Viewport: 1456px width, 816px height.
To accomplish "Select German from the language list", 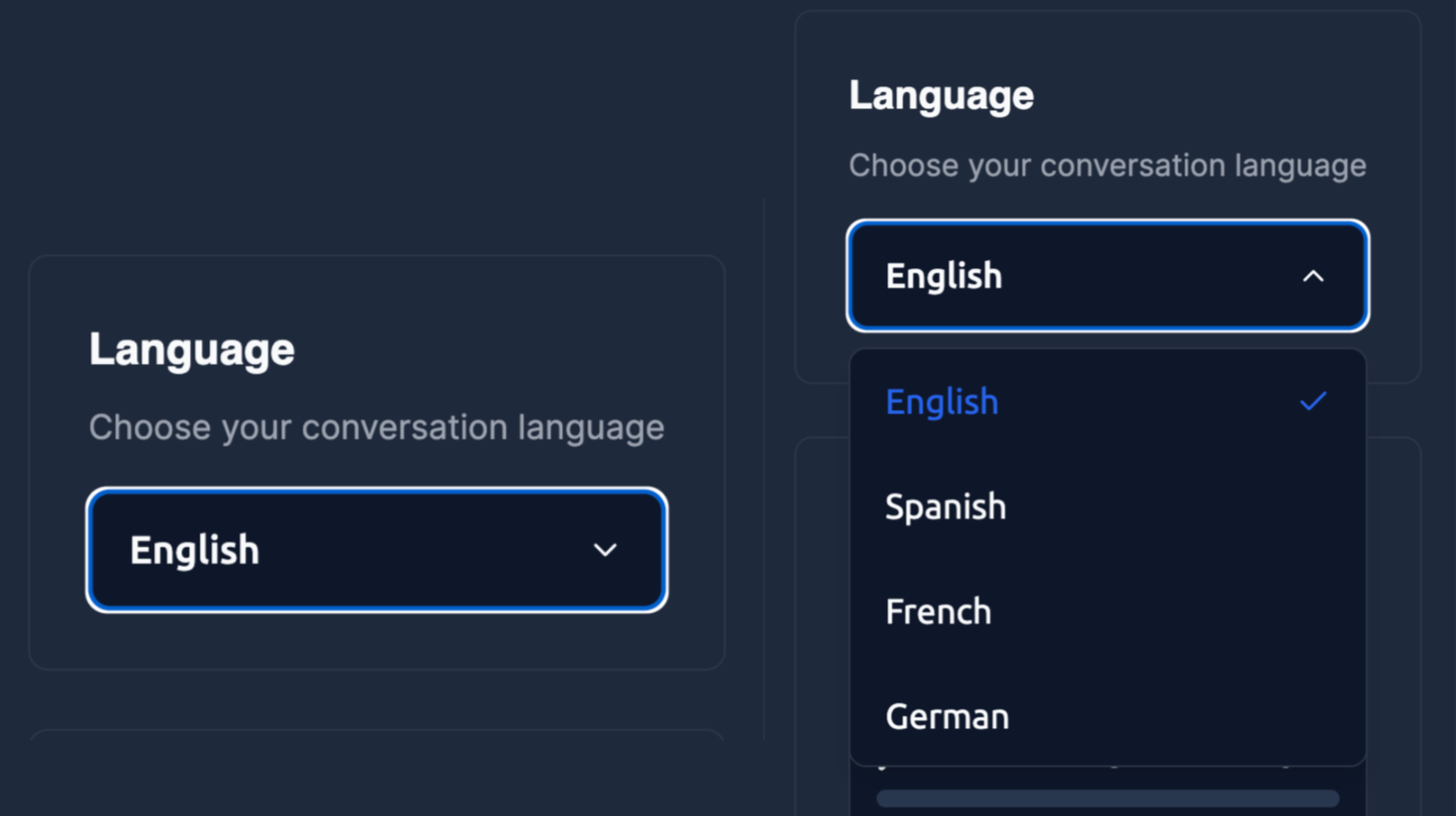I will (947, 717).
